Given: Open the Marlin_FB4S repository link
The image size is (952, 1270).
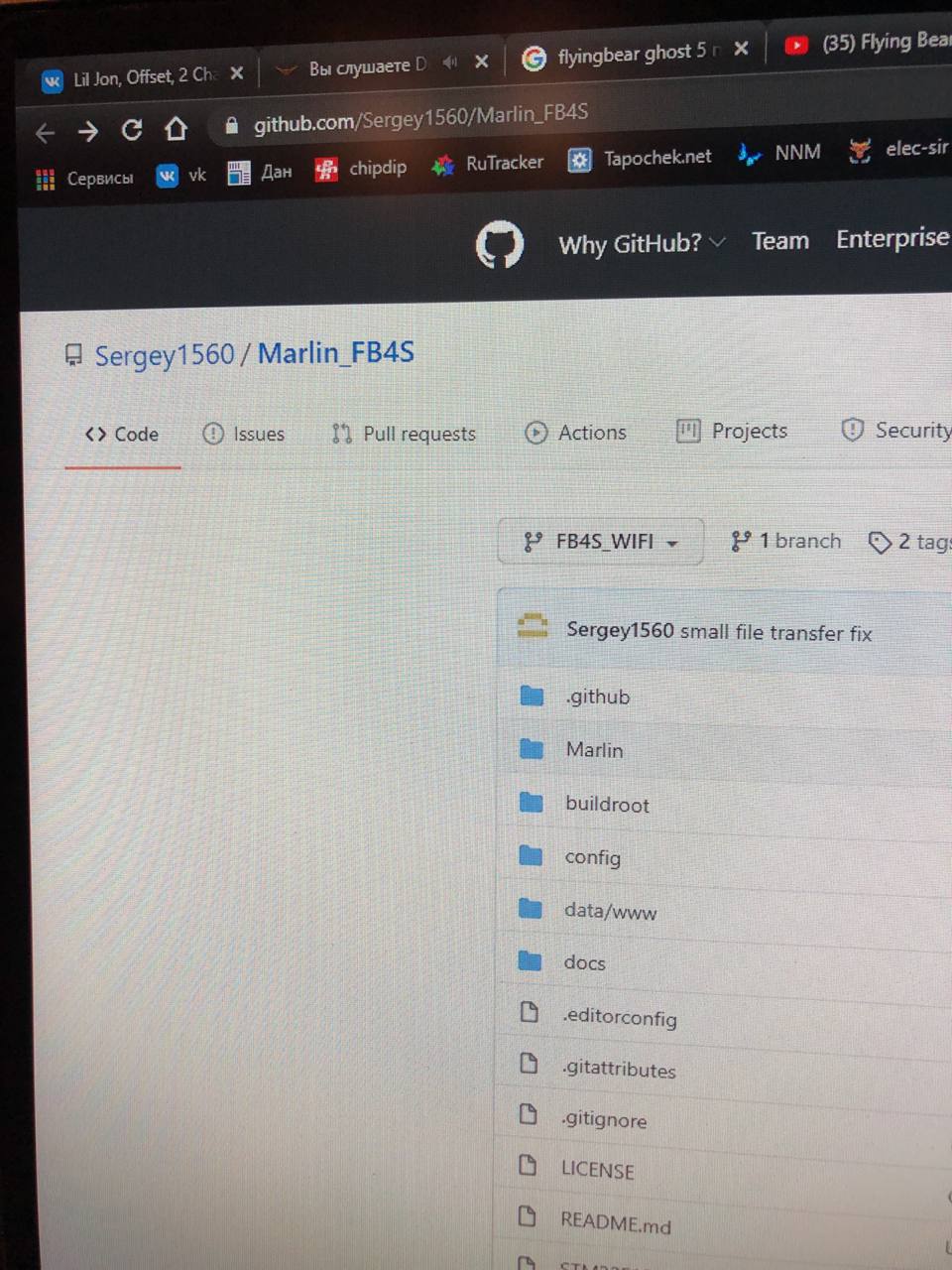Looking at the screenshot, I should tap(336, 352).
